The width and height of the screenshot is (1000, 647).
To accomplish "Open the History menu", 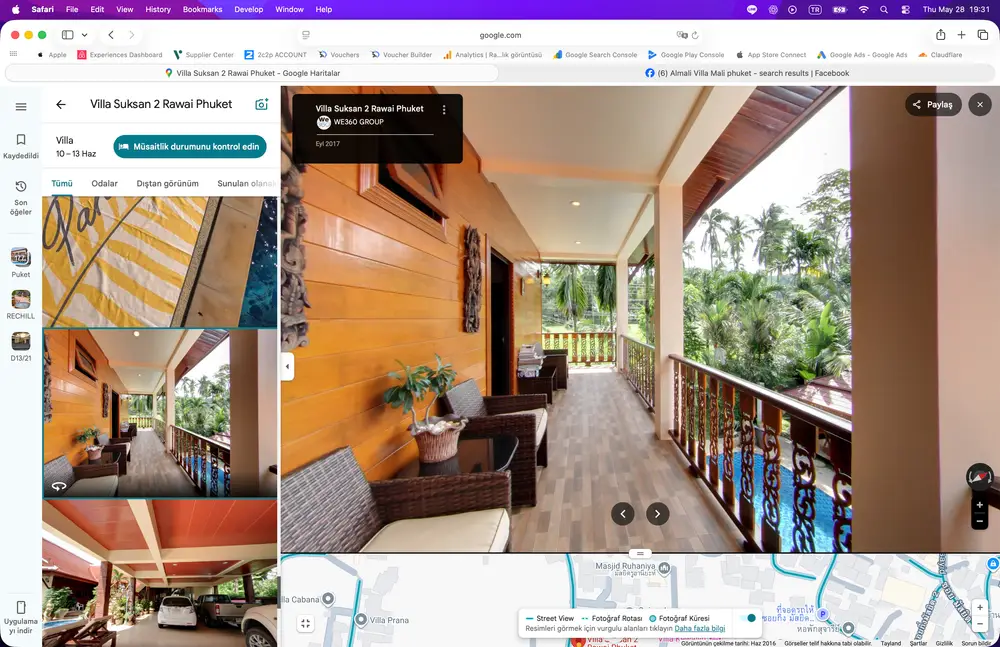I will (158, 10).
